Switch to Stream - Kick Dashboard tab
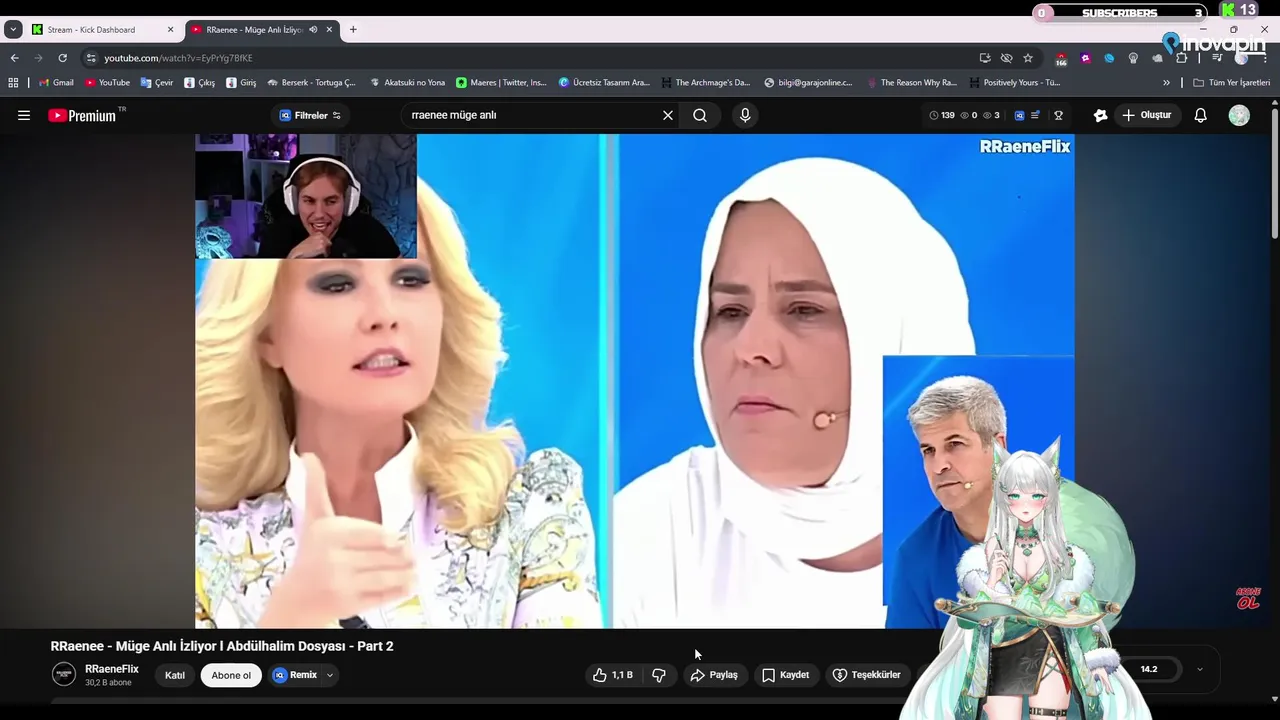The width and height of the screenshot is (1280, 720). point(100,30)
